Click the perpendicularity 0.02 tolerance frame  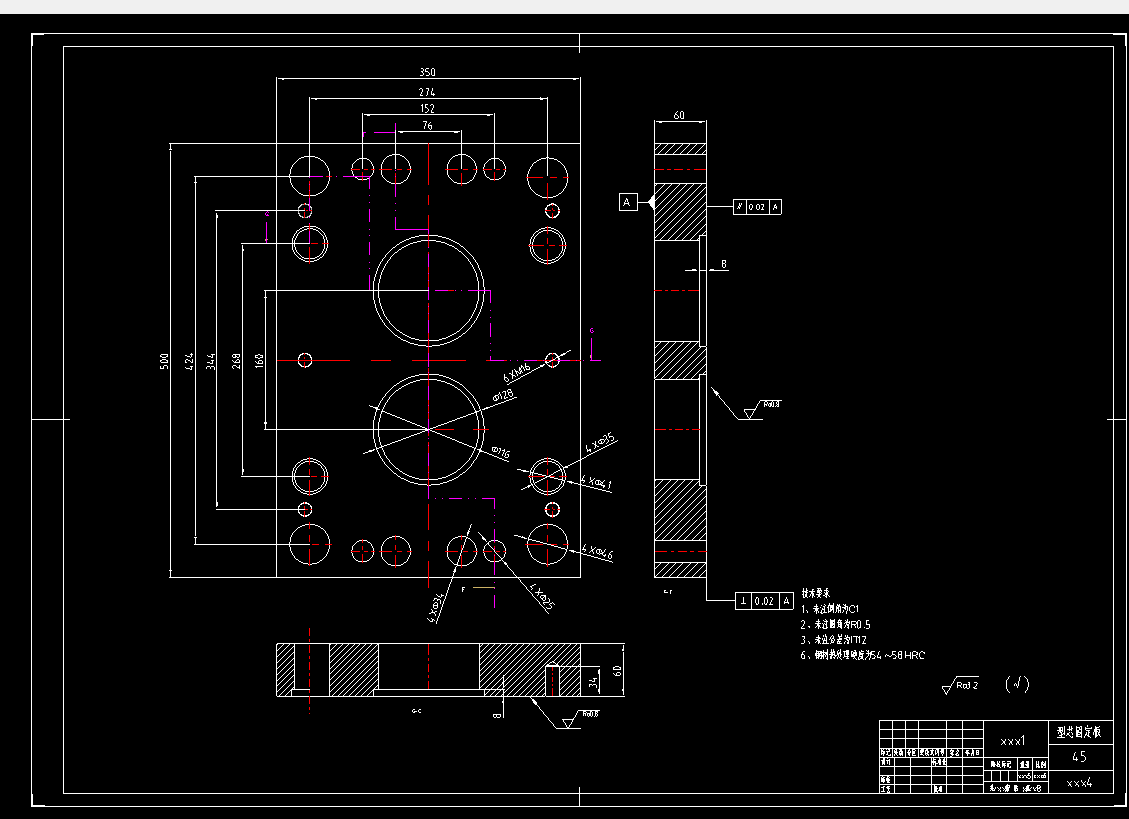765,601
